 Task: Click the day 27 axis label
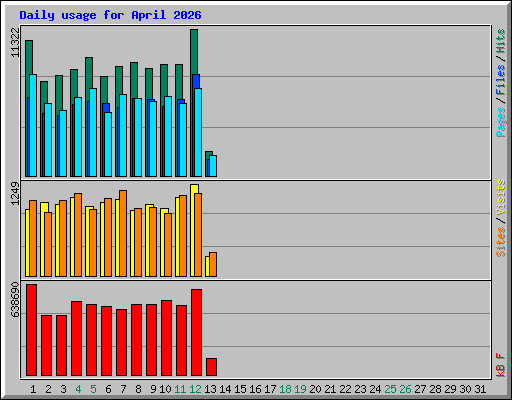(x=420, y=389)
